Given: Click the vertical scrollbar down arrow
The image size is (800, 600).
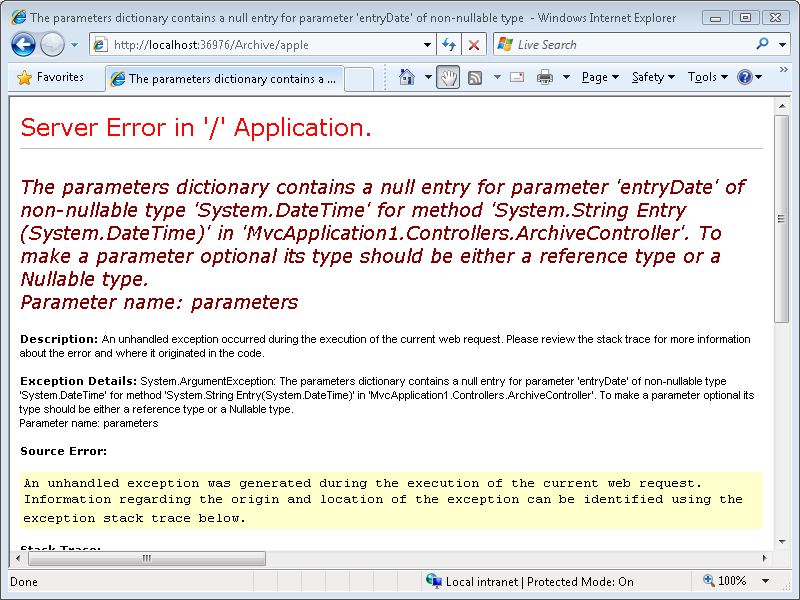Looking at the screenshot, I should point(782,541).
